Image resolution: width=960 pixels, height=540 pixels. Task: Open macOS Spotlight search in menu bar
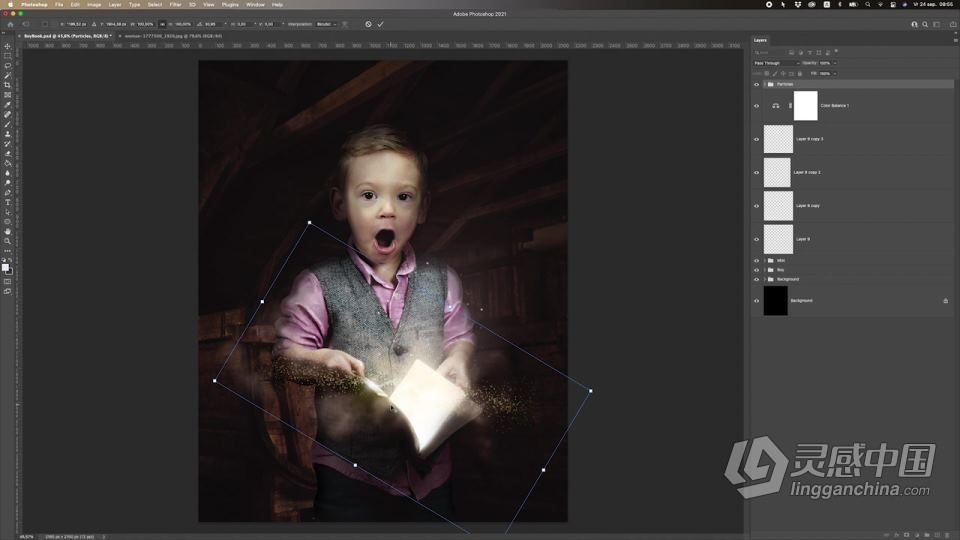[x=868, y=4]
